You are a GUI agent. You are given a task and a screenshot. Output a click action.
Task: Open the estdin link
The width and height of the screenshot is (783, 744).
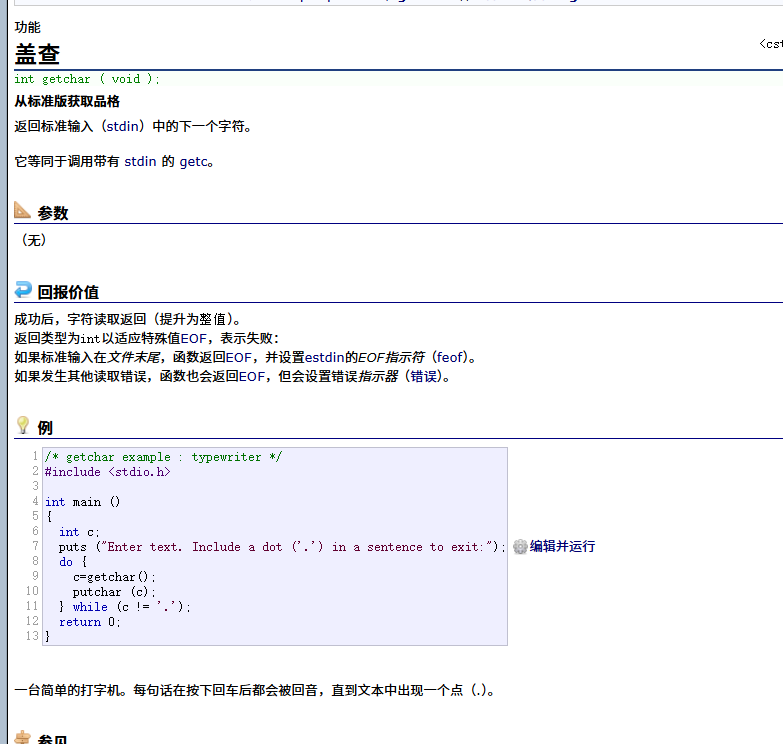(325, 358)
